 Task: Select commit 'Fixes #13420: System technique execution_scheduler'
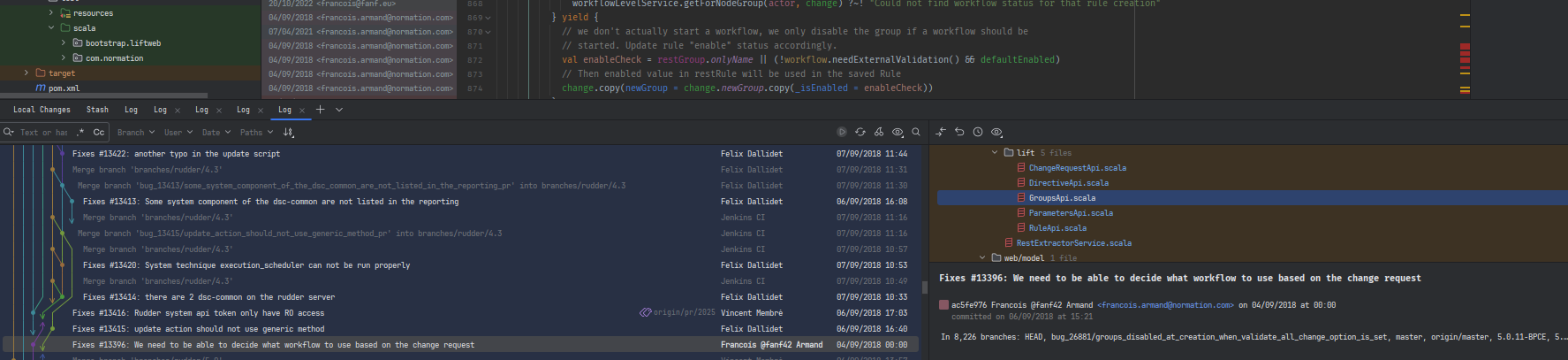[246, 265]
